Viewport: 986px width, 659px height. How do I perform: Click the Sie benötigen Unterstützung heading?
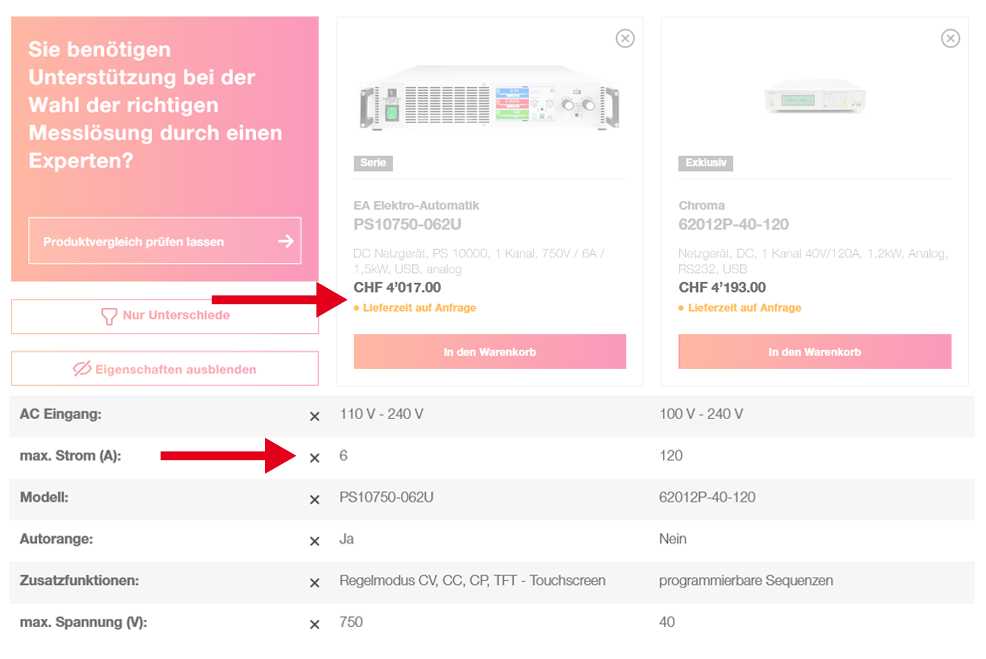(155, 105)
